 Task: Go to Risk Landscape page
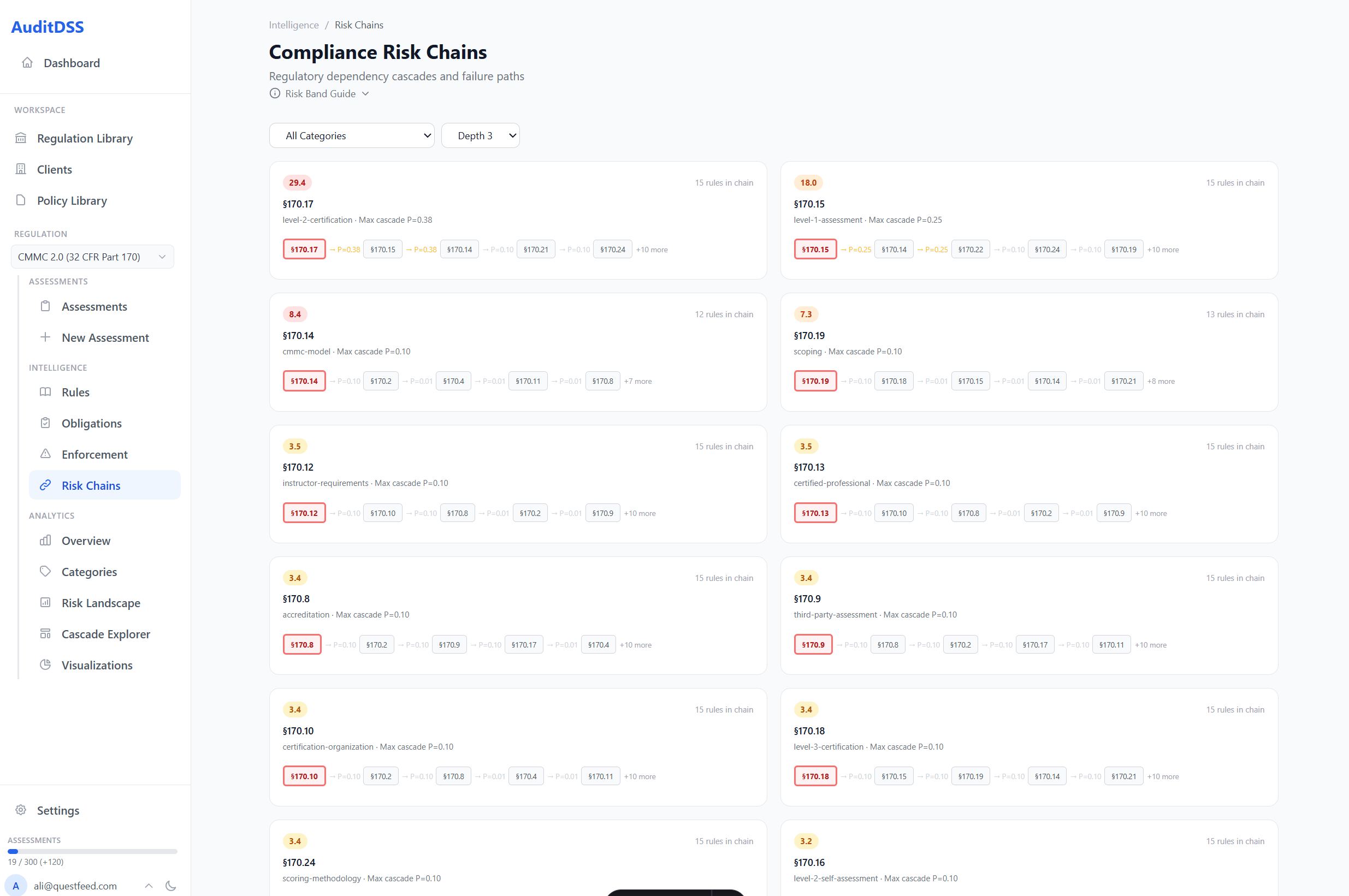coord(100,603)
